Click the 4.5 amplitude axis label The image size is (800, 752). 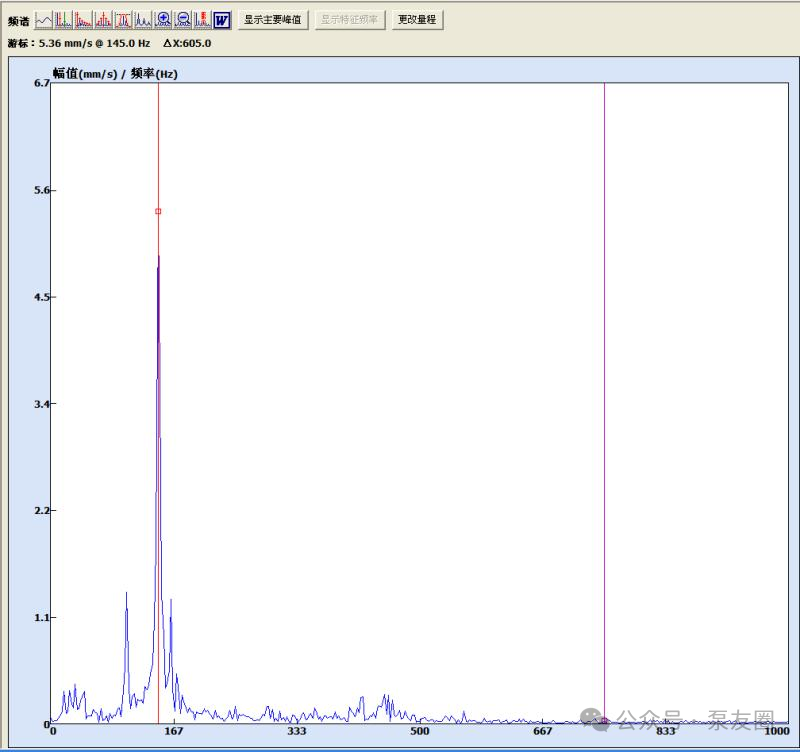[x=41, y=297]
